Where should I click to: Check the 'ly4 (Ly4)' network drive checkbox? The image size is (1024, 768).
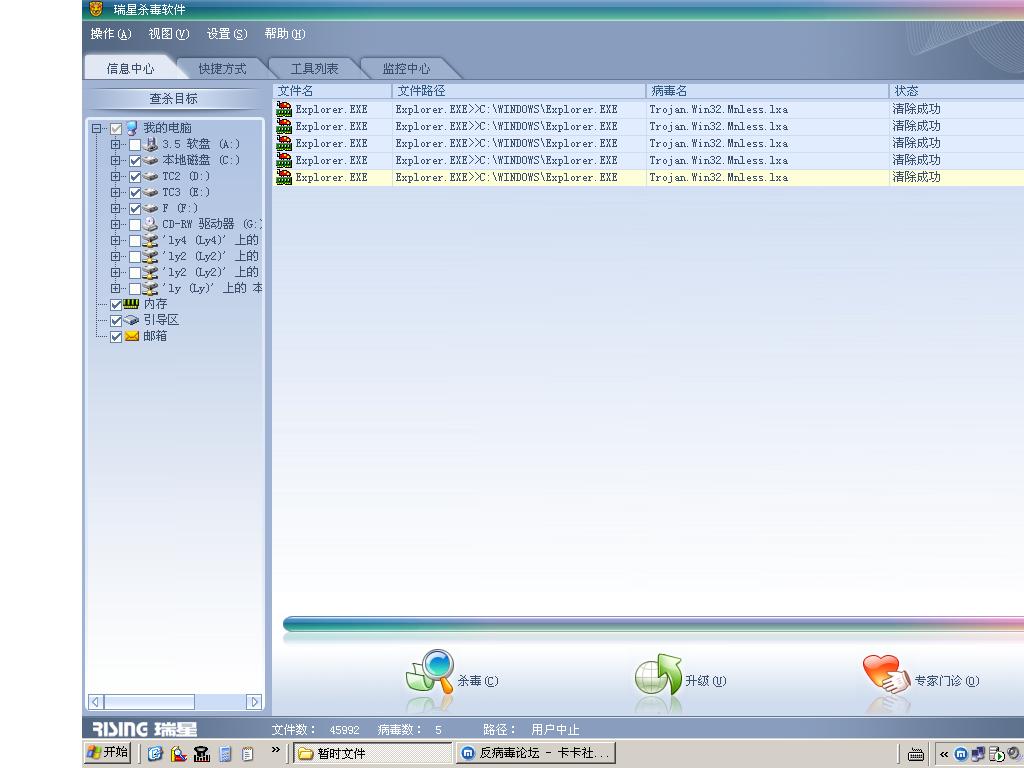click(135, 241)
